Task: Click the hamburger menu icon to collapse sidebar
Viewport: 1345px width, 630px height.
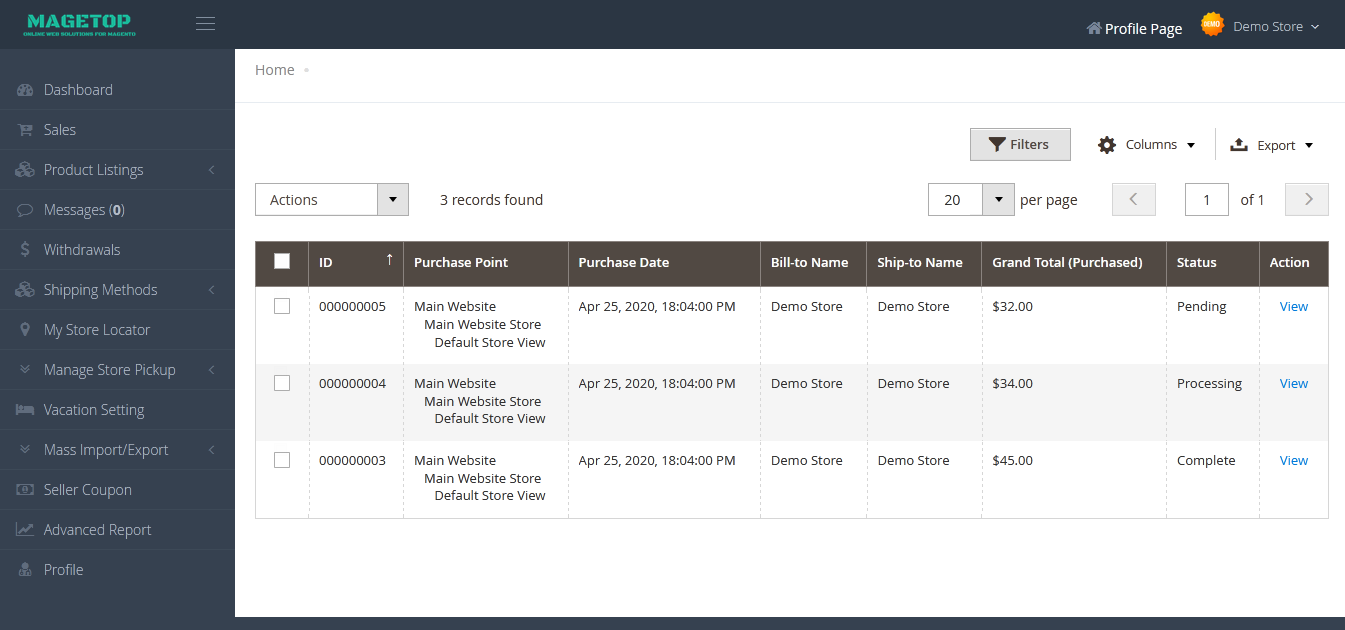Action: (x=205, y=24)
